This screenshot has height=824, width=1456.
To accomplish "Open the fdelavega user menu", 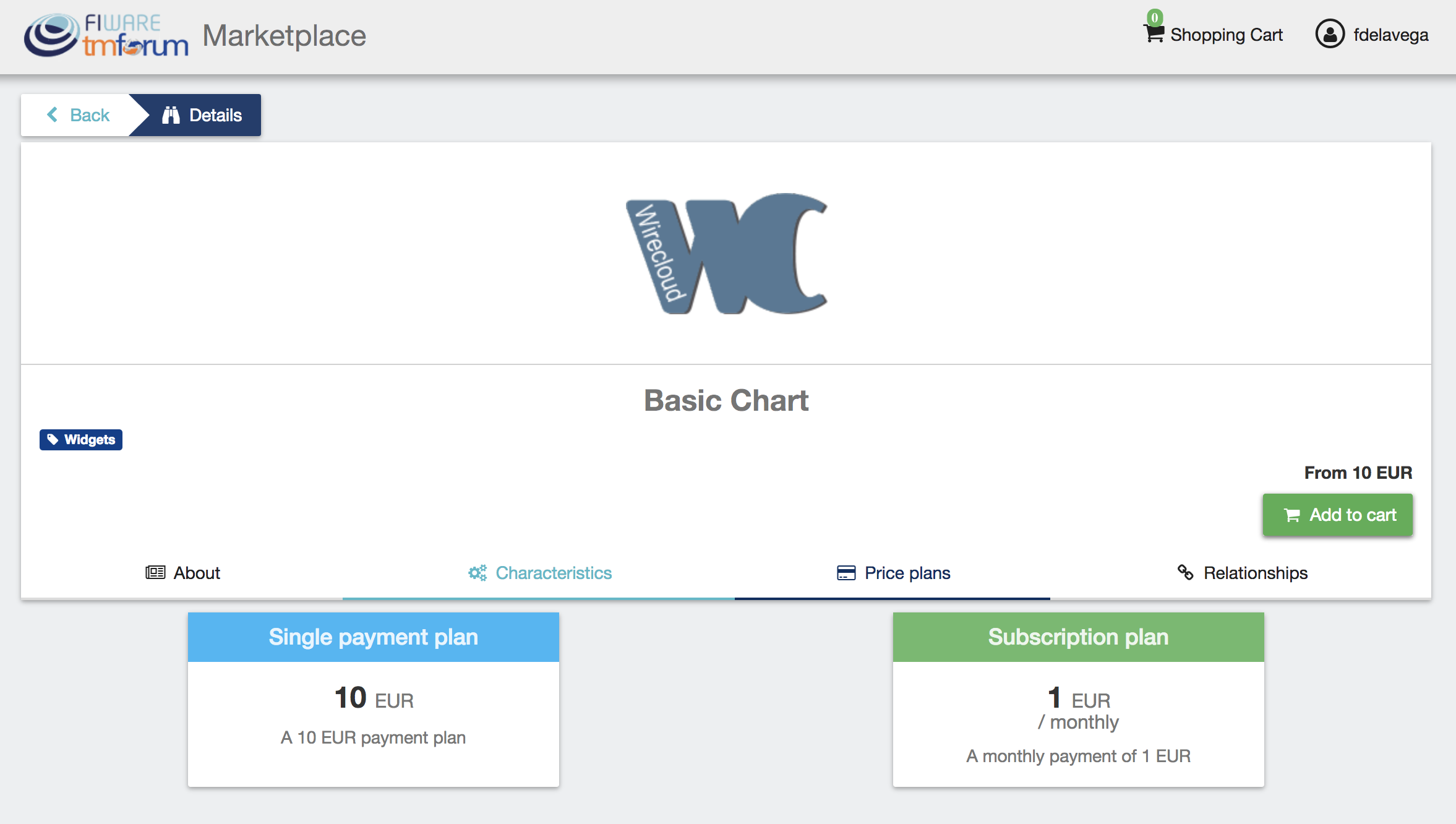I will pos(1390,35).
